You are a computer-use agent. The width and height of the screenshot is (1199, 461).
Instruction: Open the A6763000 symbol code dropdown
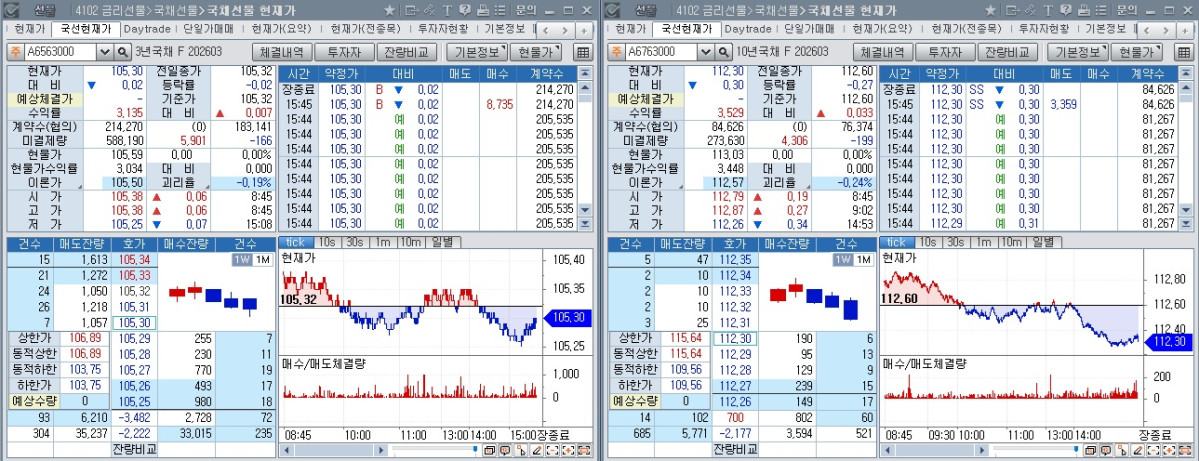pyautogui.click(x=705, y=52)
